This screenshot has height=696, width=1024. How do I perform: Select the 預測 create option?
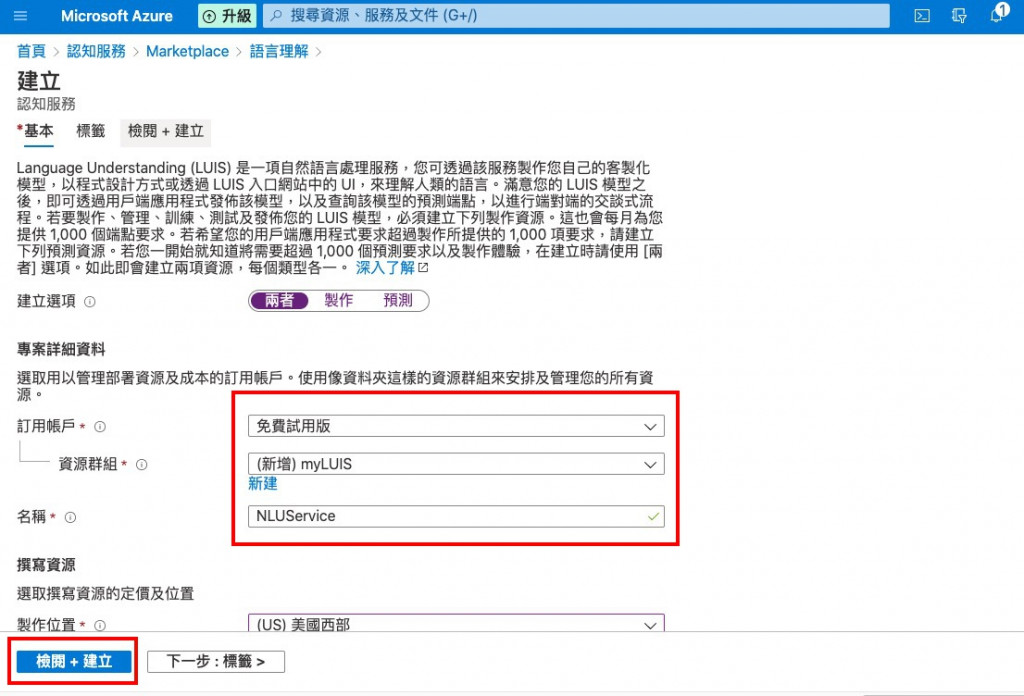pos(398,300)
